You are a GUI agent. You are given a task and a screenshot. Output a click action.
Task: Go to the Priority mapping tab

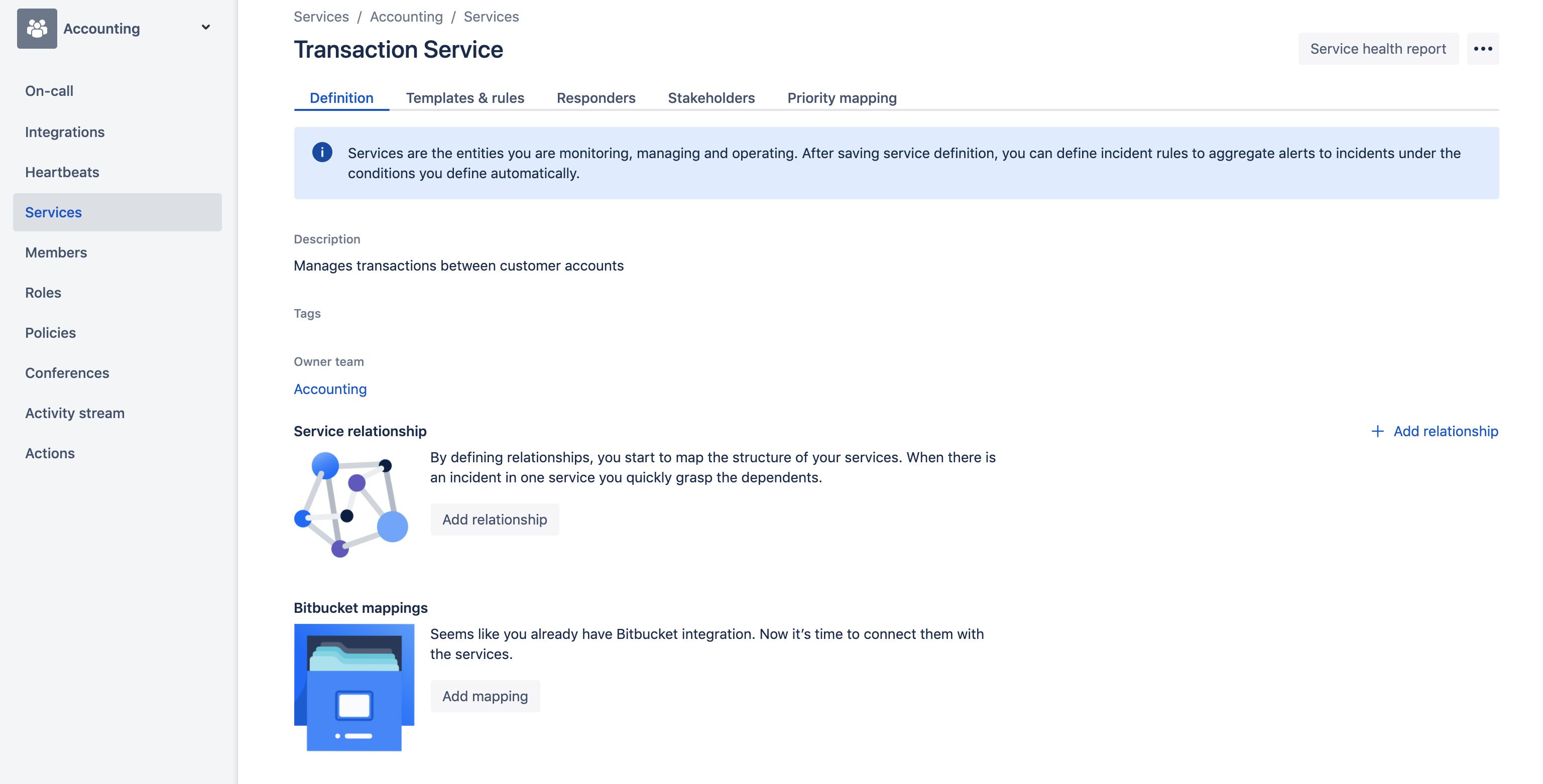[842, 98]
